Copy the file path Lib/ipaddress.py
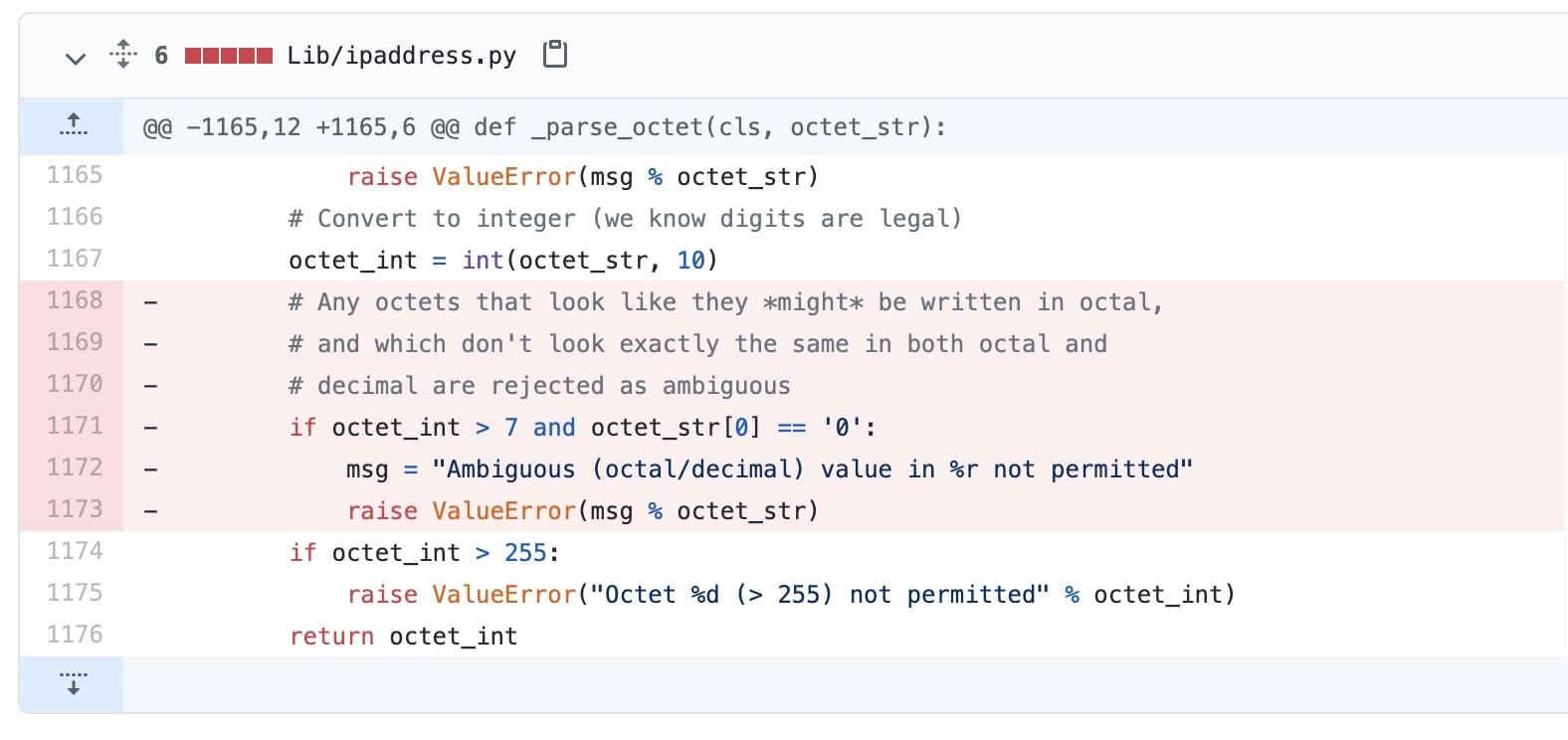The height and width of the screenshot is (740, 1568). coord(555,54)
